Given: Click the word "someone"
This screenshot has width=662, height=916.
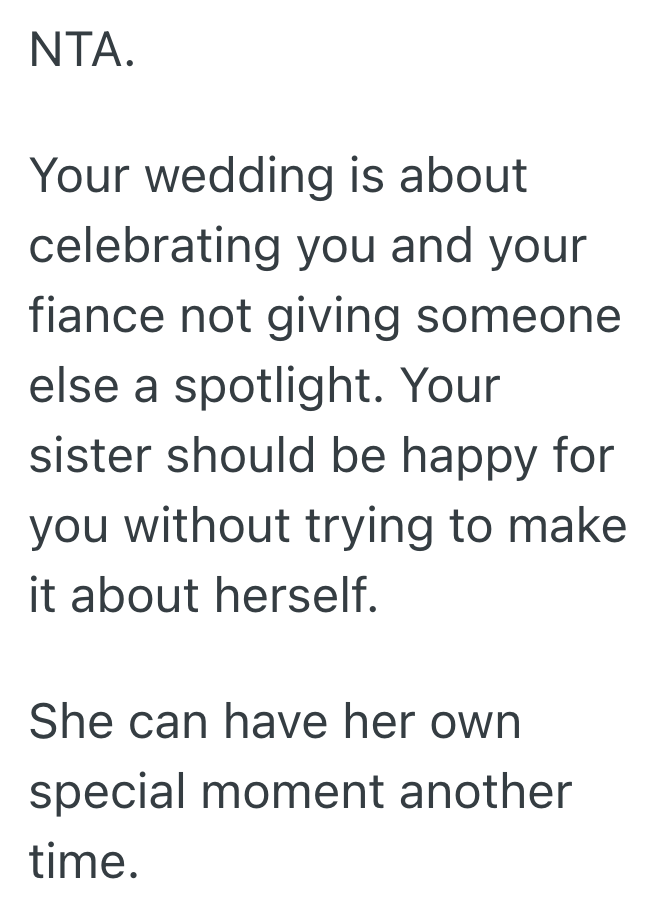Looking at the screenshot, I should coord(518,316).
